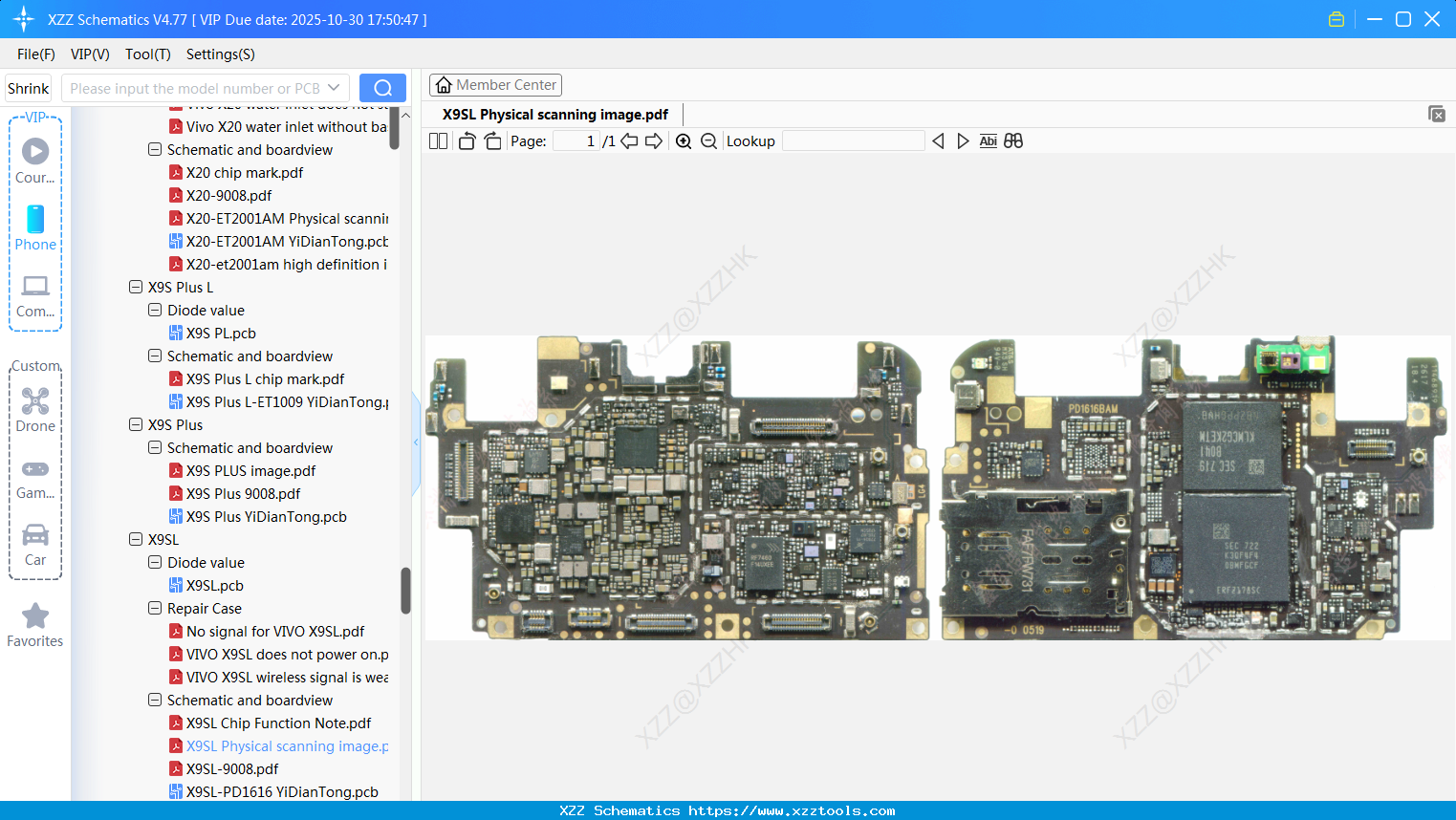The image size is (1456, 820).
Task: Click the Shrink button
Action: (28, 87)
